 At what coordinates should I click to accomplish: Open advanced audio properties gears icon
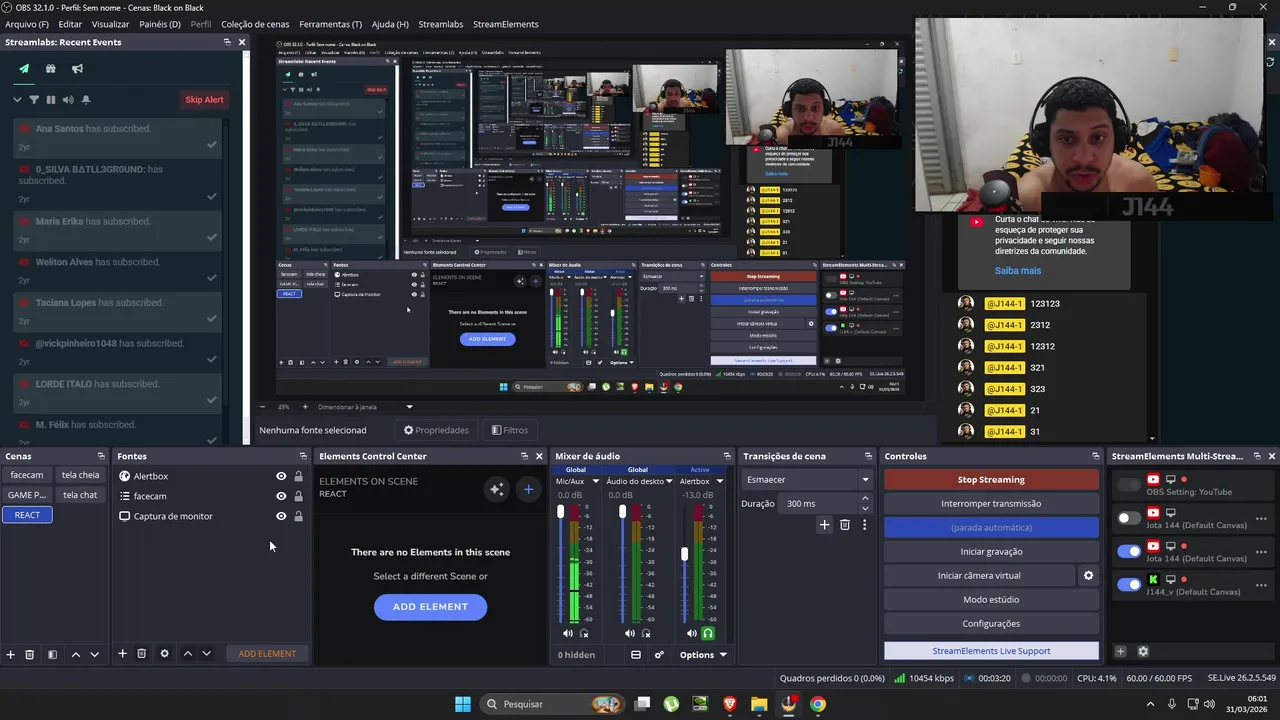pyautogui.click(x=659, y=655)
